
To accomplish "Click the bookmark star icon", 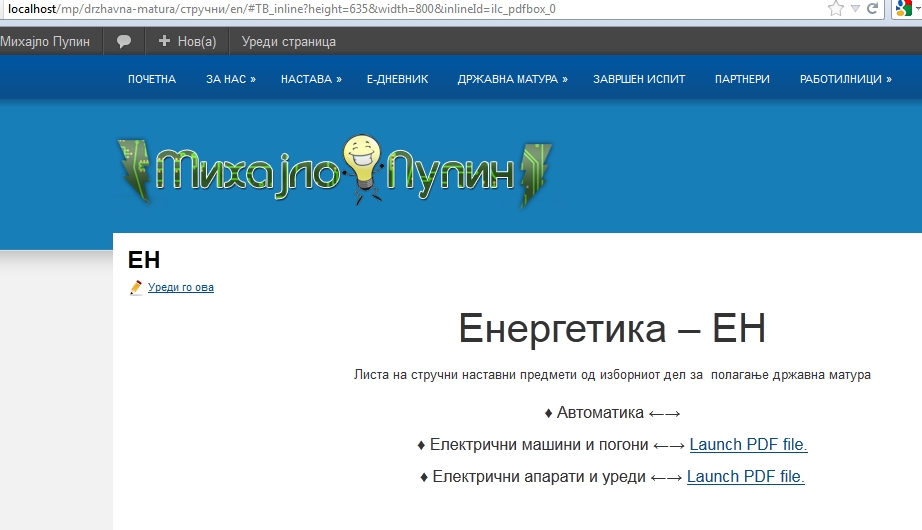I will 836,8.
